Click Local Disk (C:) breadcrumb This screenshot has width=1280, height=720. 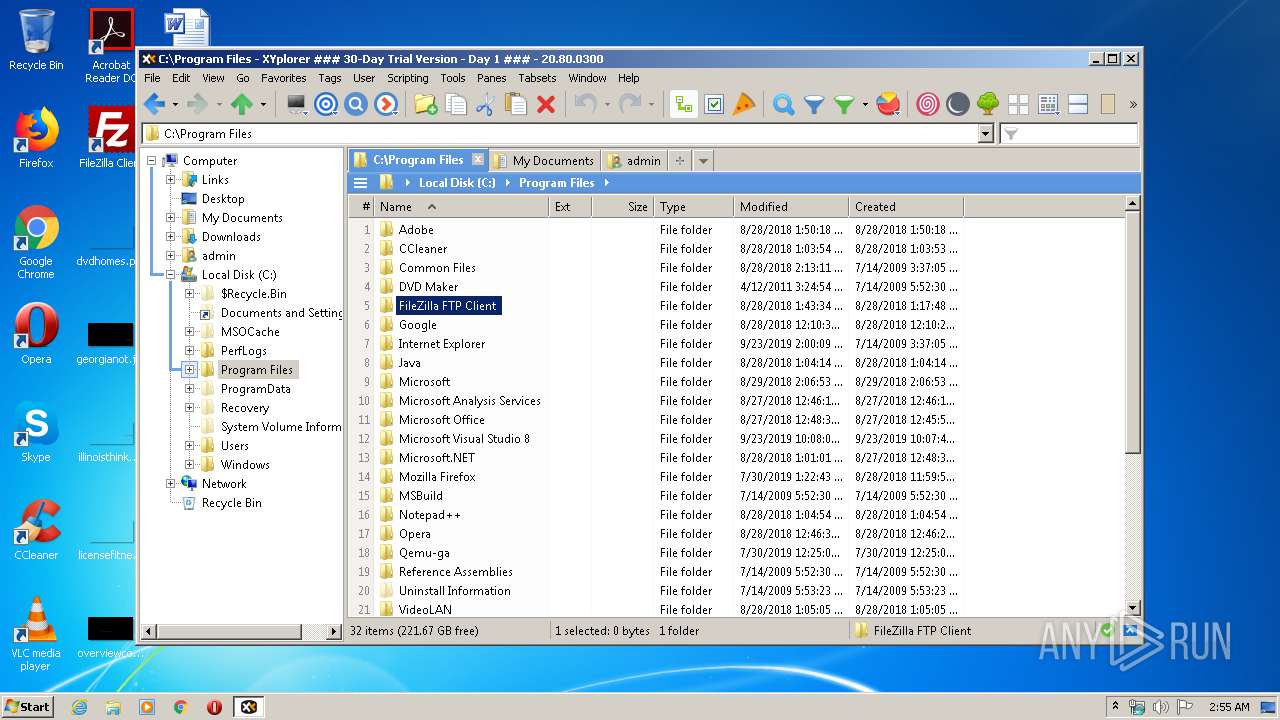pyautogui.click(x=457, y=183)
